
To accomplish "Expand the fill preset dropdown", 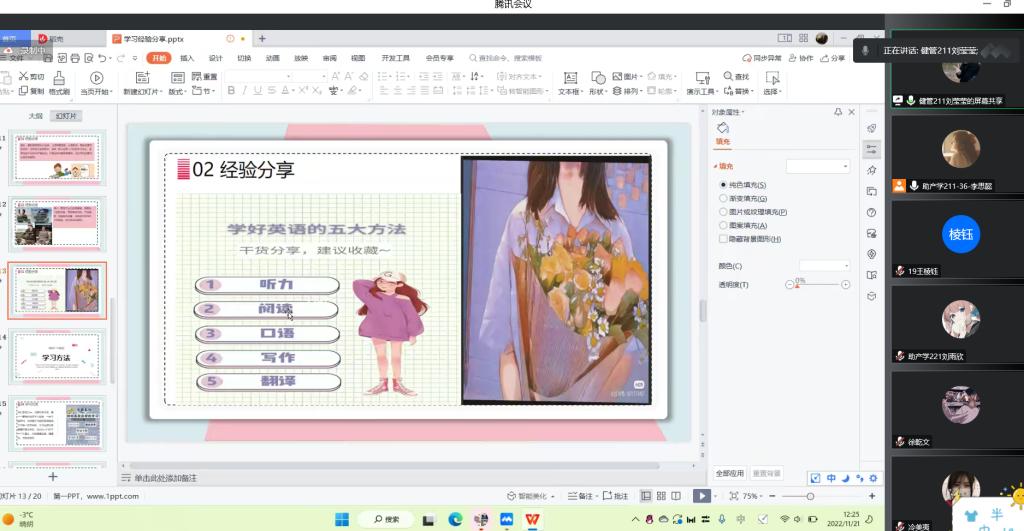I will (x=818, y=166).
